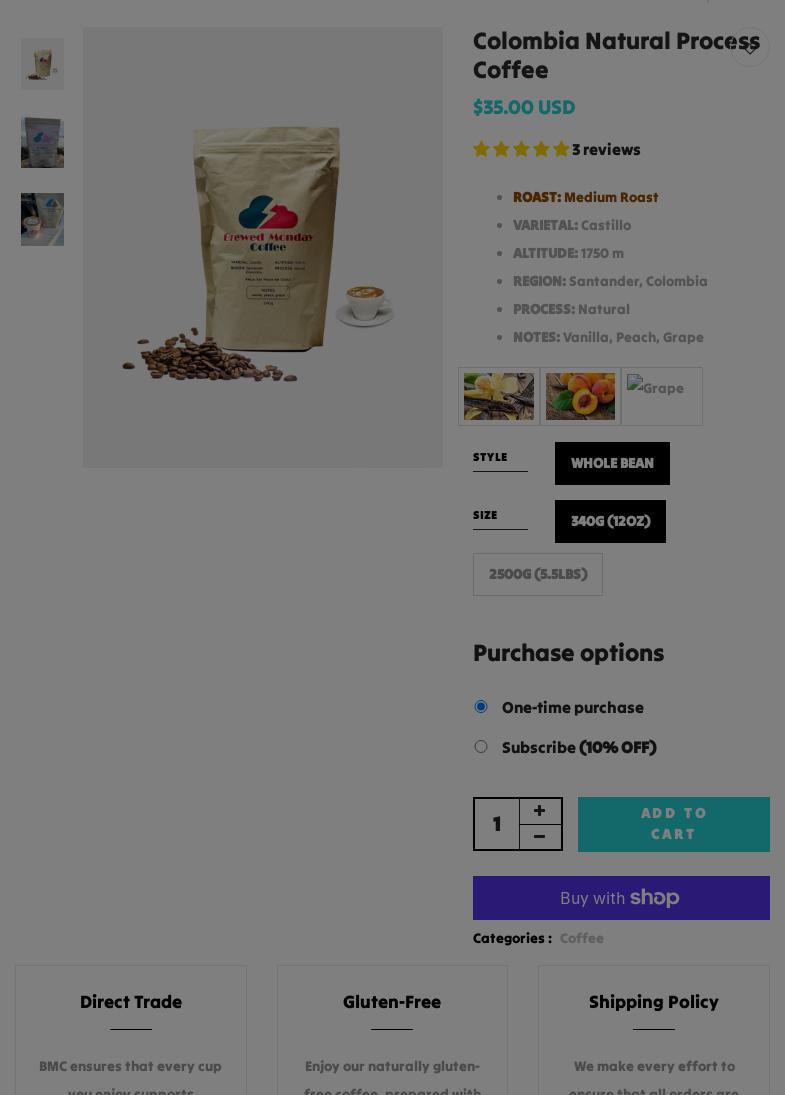Screen dimensions: 785x1095
Task: Choose the 2500G (5.5LBS) size
Action: tap(538, 574)
